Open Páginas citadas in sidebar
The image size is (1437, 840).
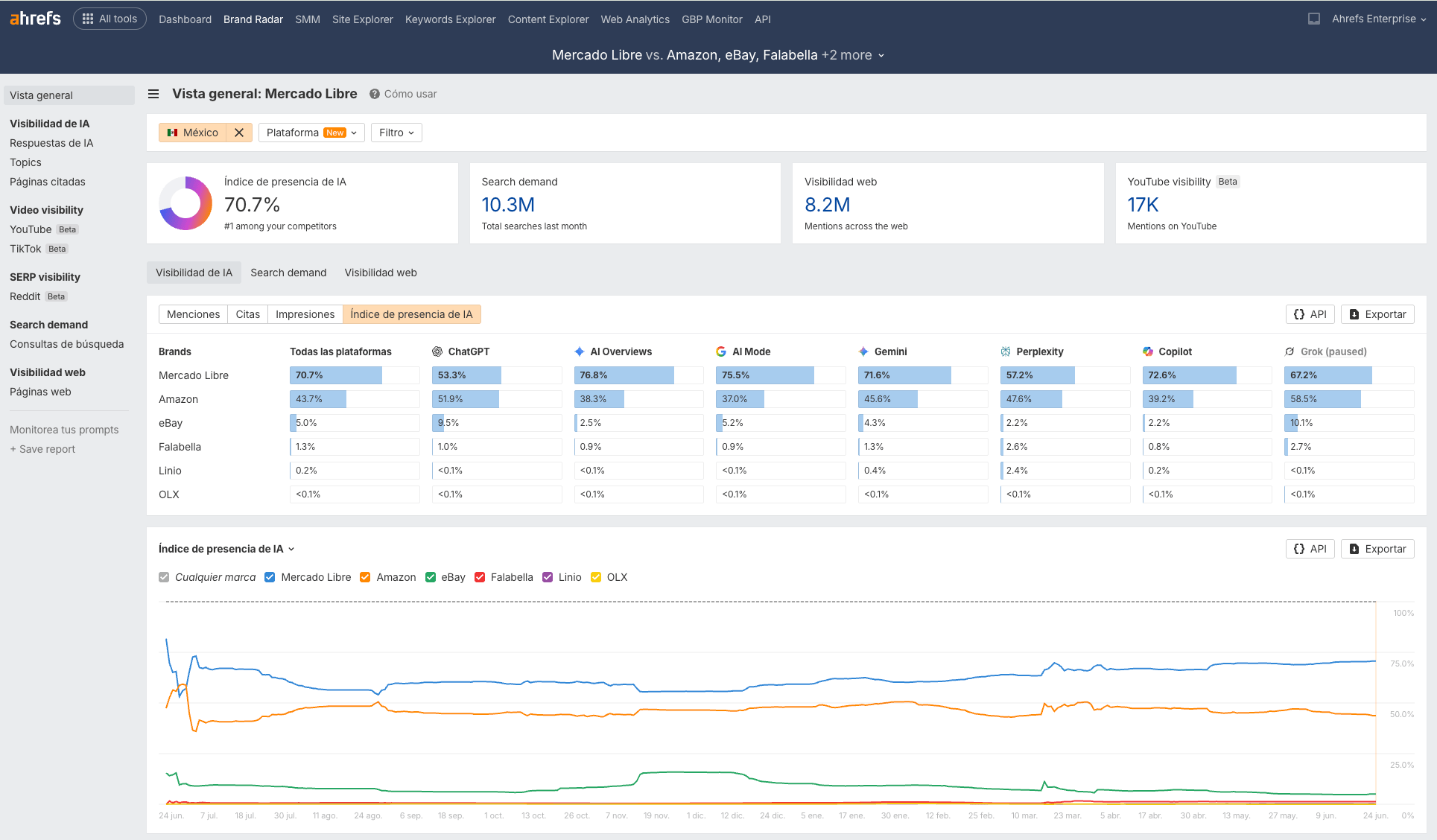[48, 182]
